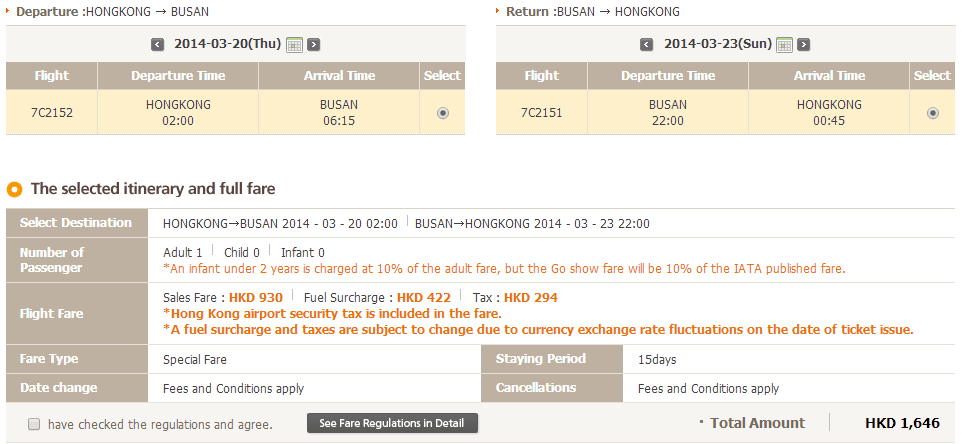
Task: Open See Fare Regulations in Detail
Action: pos(392,423)
